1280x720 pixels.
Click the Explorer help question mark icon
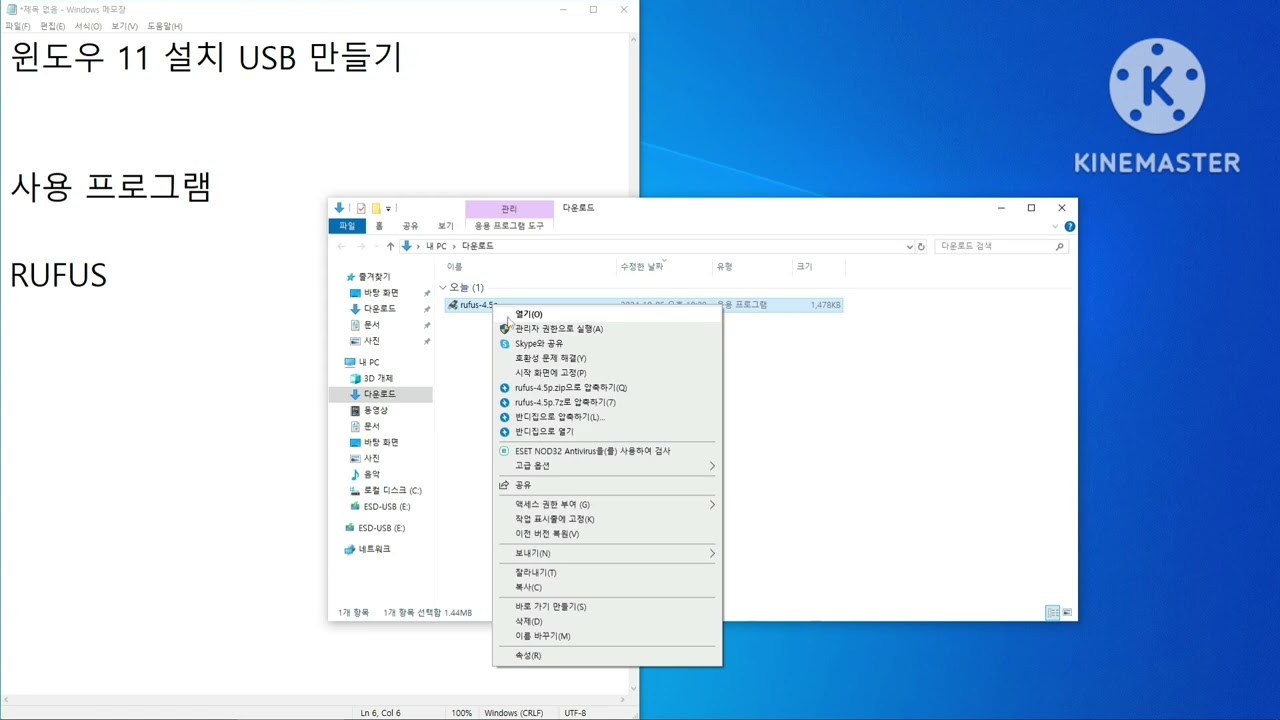point(1069,227)
